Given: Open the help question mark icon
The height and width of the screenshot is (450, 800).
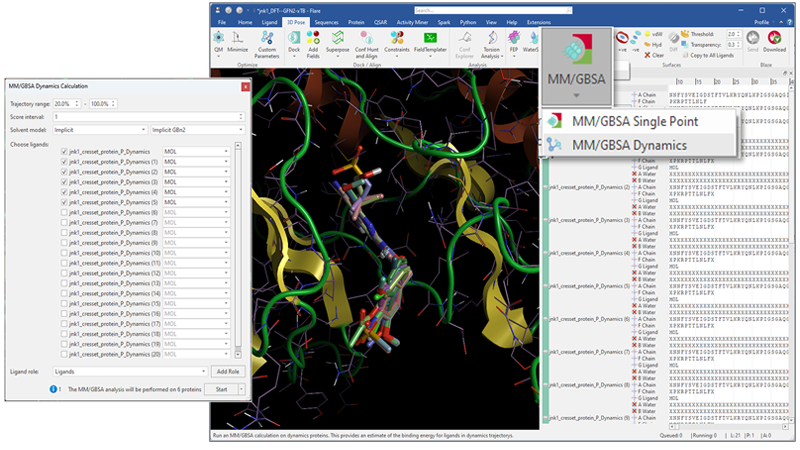Looking at the screenshot, I should pyautogui.click(x=791, y=22).
